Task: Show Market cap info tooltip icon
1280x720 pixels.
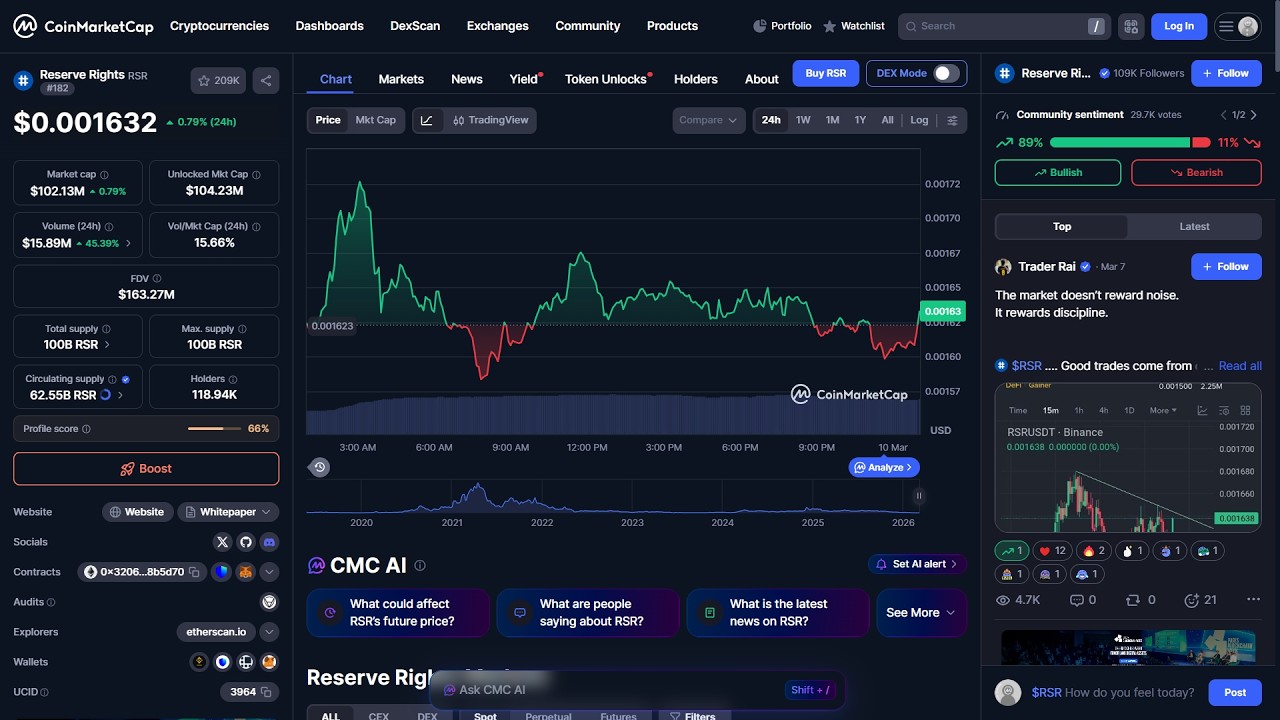Action: coord(104,175)
